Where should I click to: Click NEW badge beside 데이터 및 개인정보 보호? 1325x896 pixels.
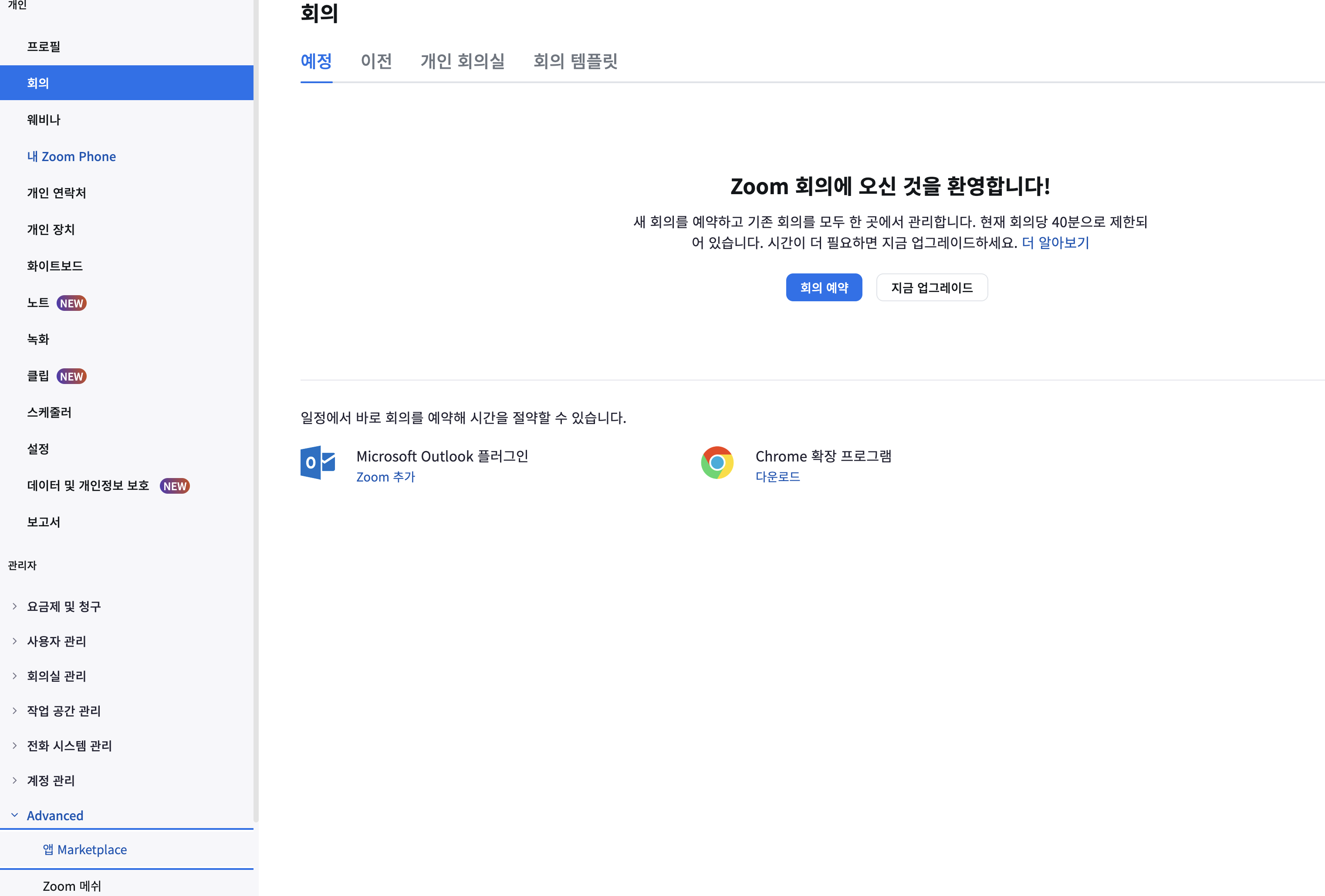(175, 485)
